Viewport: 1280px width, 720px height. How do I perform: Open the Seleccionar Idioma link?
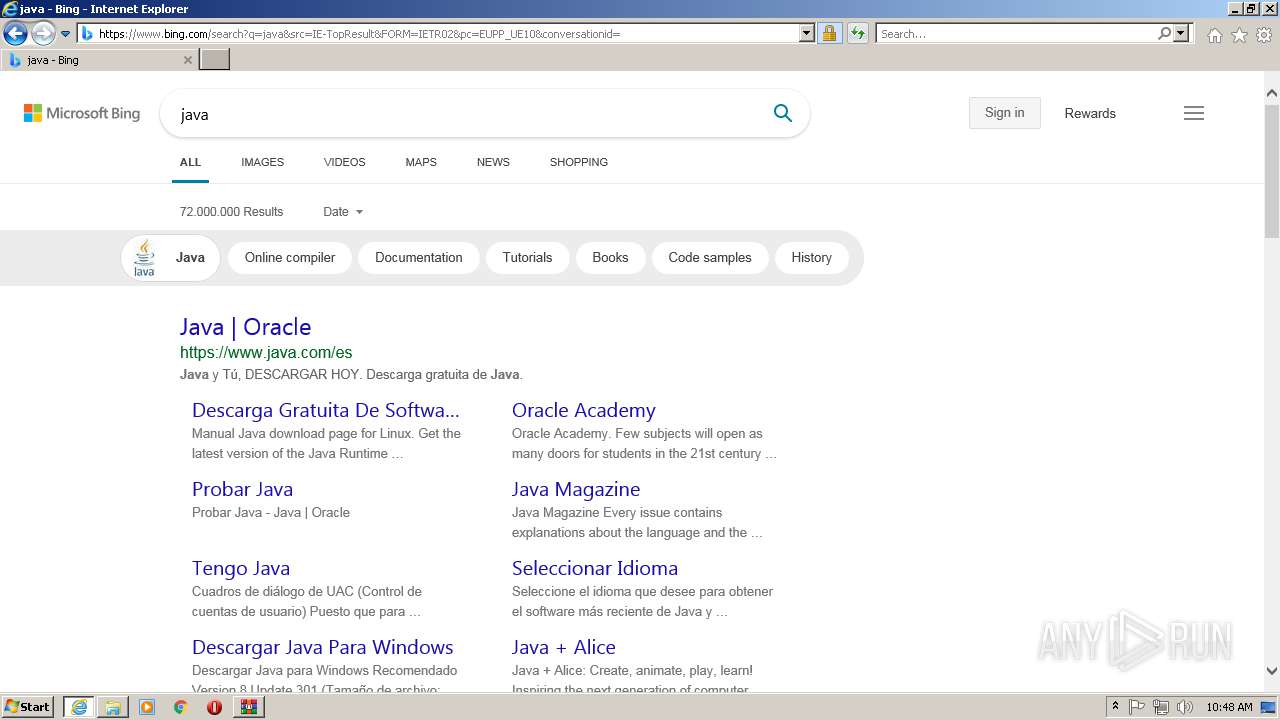[x=595, y=568]
